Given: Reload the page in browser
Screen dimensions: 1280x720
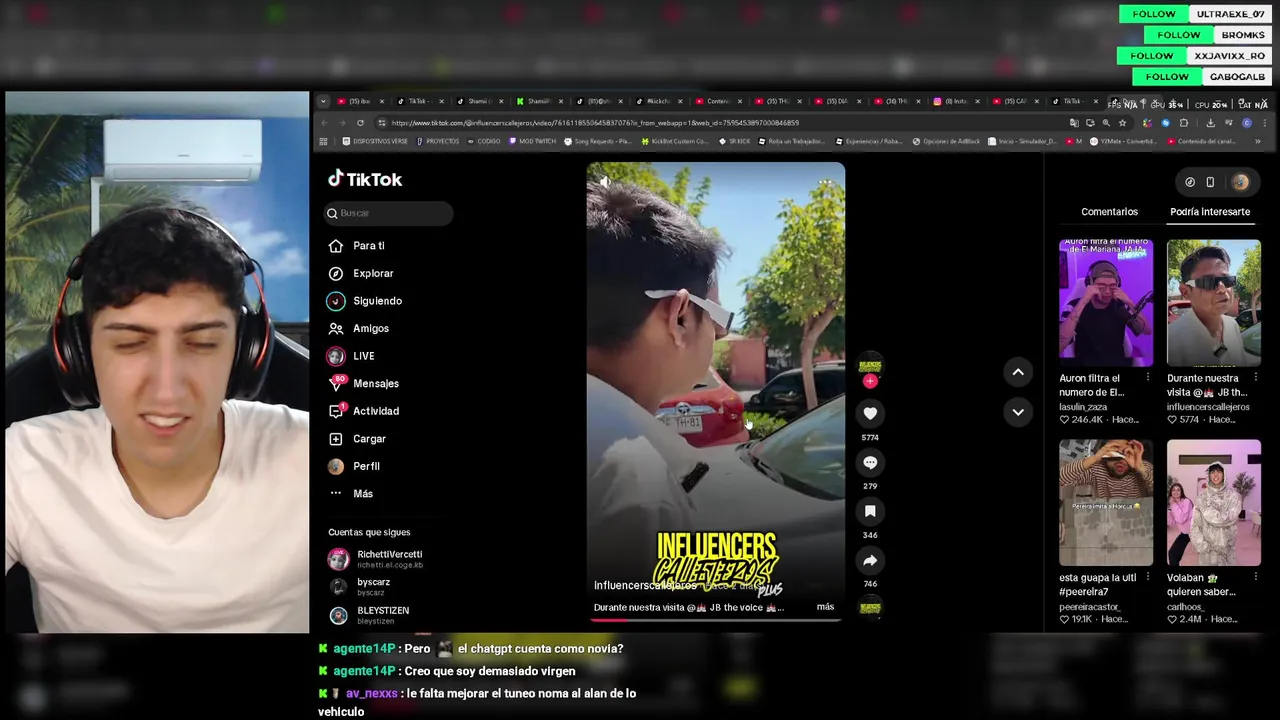Looking at the screenshot, I should (x=361, y=123).
